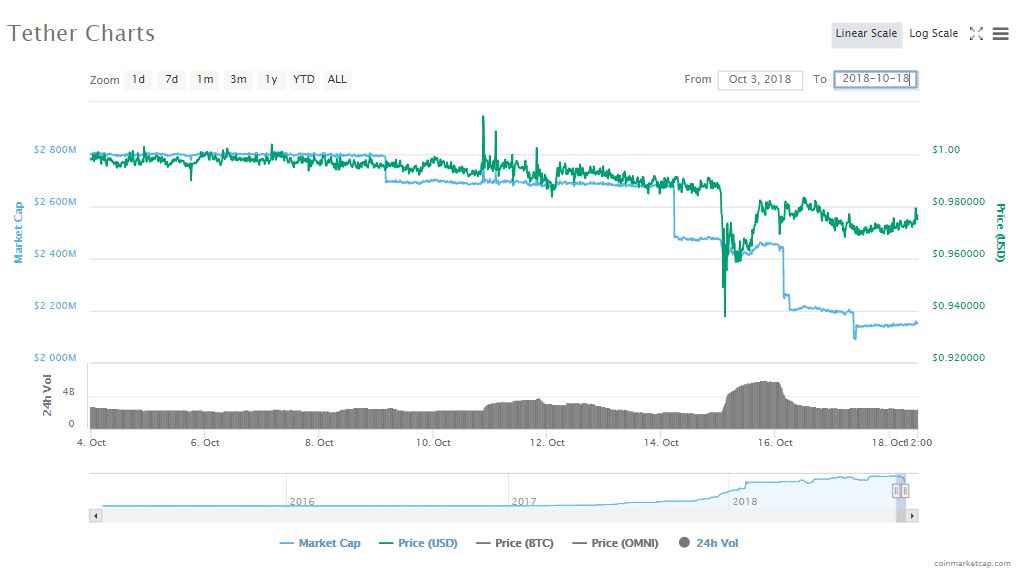Show Price (BTC) series via legend

(x=515, y=543)
